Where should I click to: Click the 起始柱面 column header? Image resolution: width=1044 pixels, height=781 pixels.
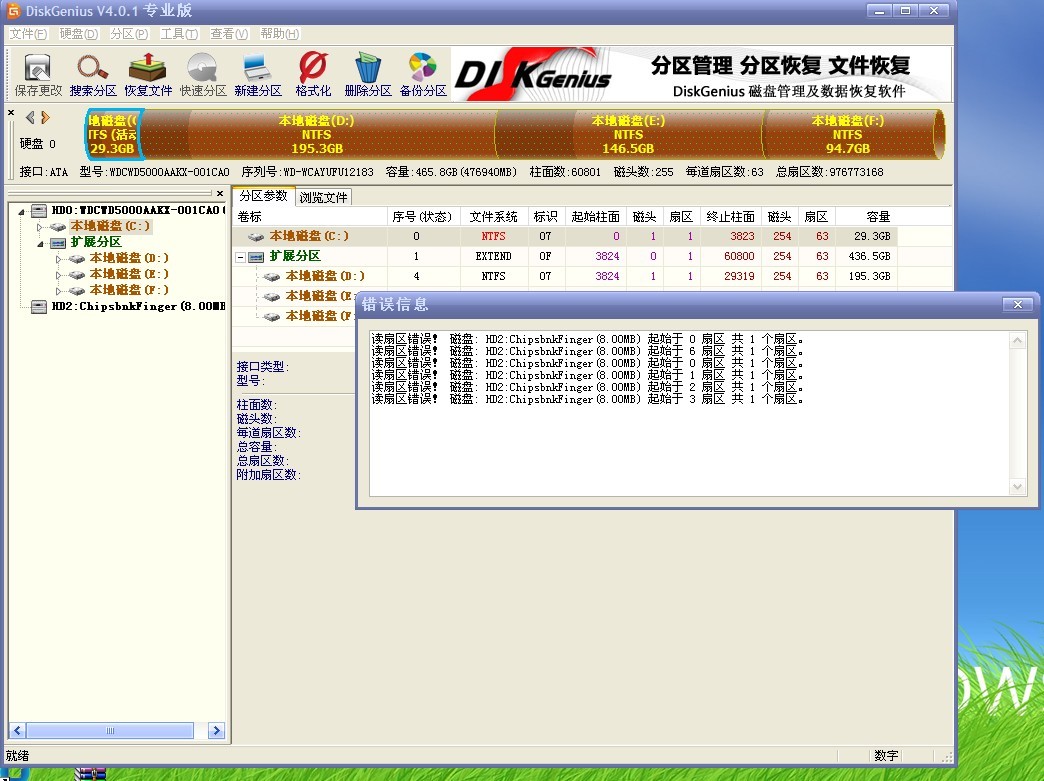pos(595,216)
